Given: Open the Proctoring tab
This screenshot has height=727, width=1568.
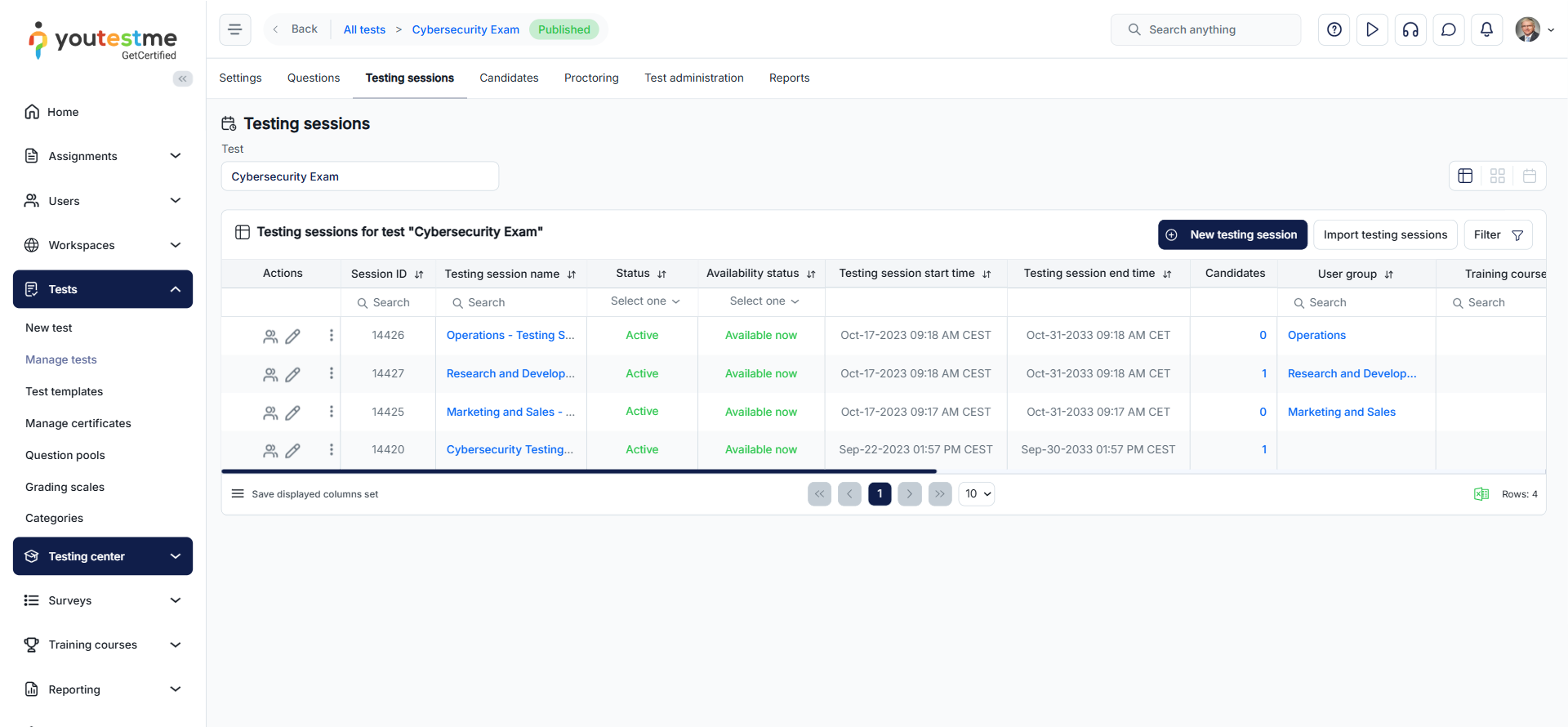Looking at the screenshot, I should click(591, 78).
